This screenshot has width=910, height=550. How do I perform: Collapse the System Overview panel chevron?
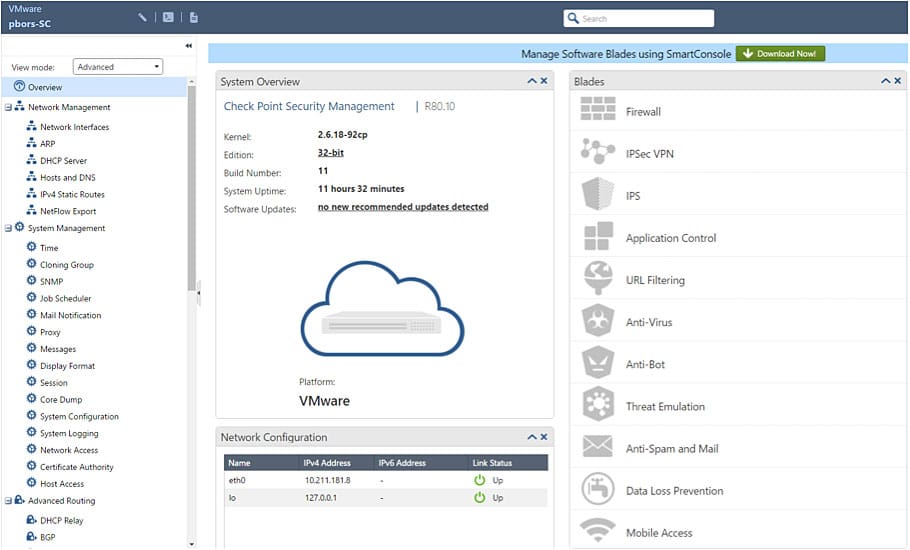pos(532,81)
